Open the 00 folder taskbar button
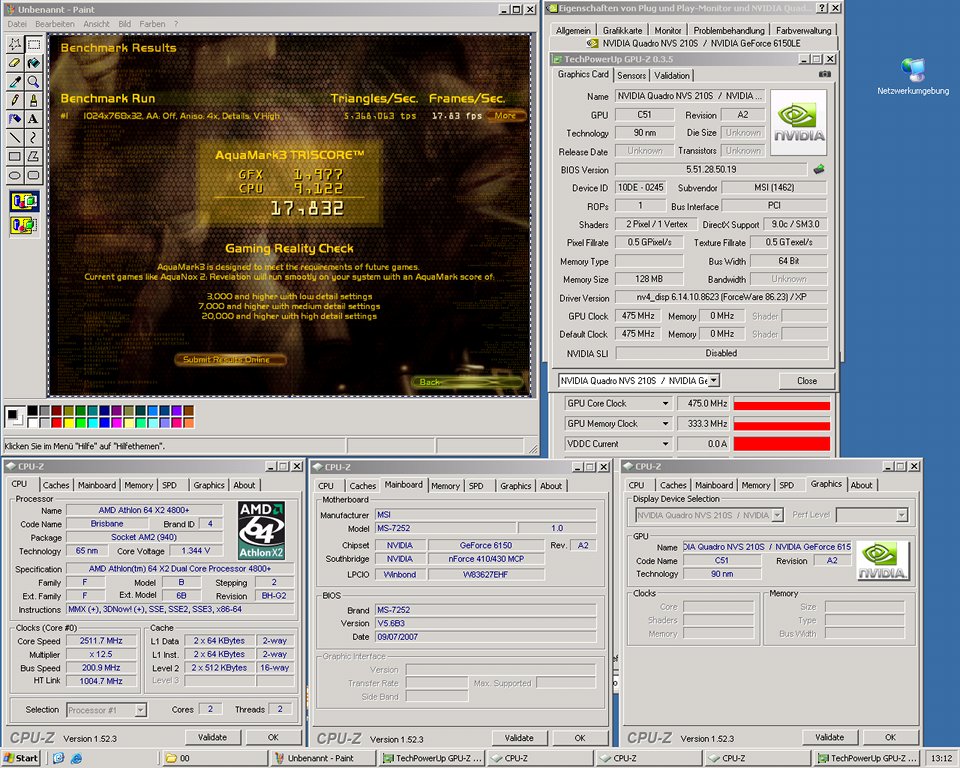 tap(214, 758)
